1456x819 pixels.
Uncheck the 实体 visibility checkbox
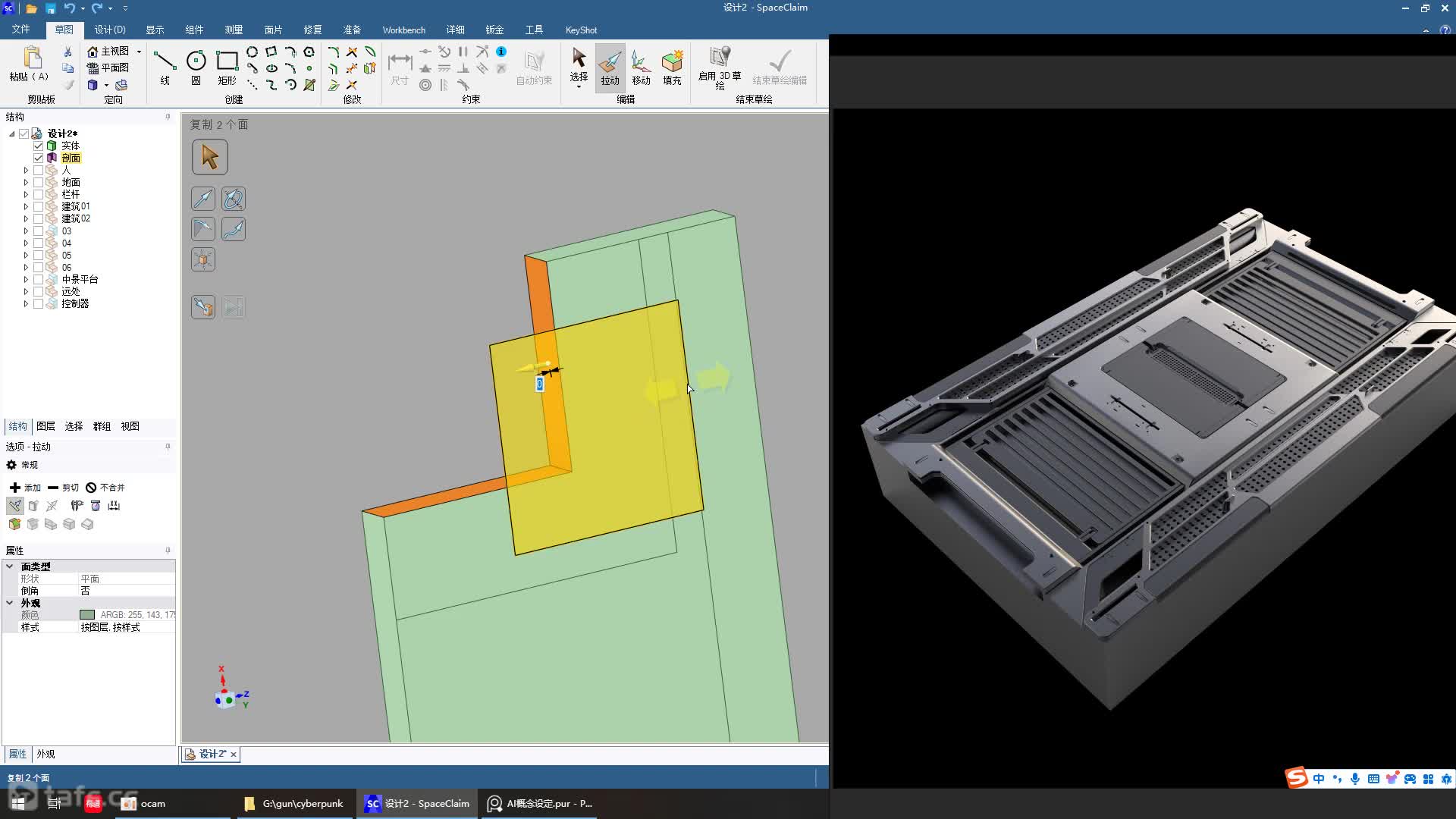(x=38, y=146)
